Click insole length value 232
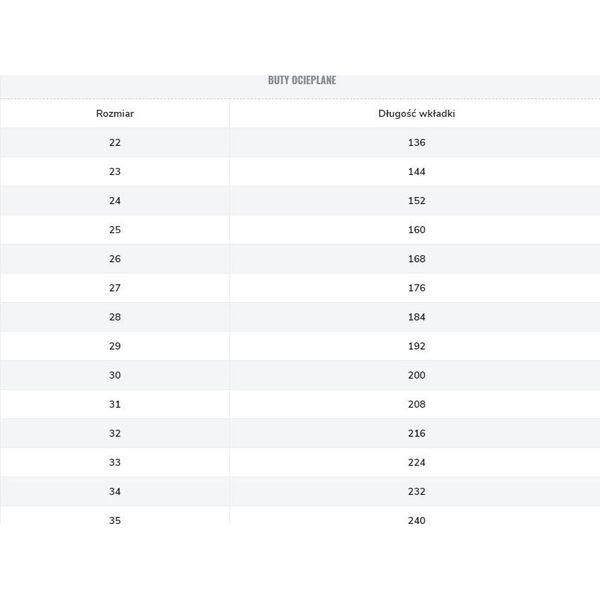Screen dimensions: 600x600 (x=416, y=492)
